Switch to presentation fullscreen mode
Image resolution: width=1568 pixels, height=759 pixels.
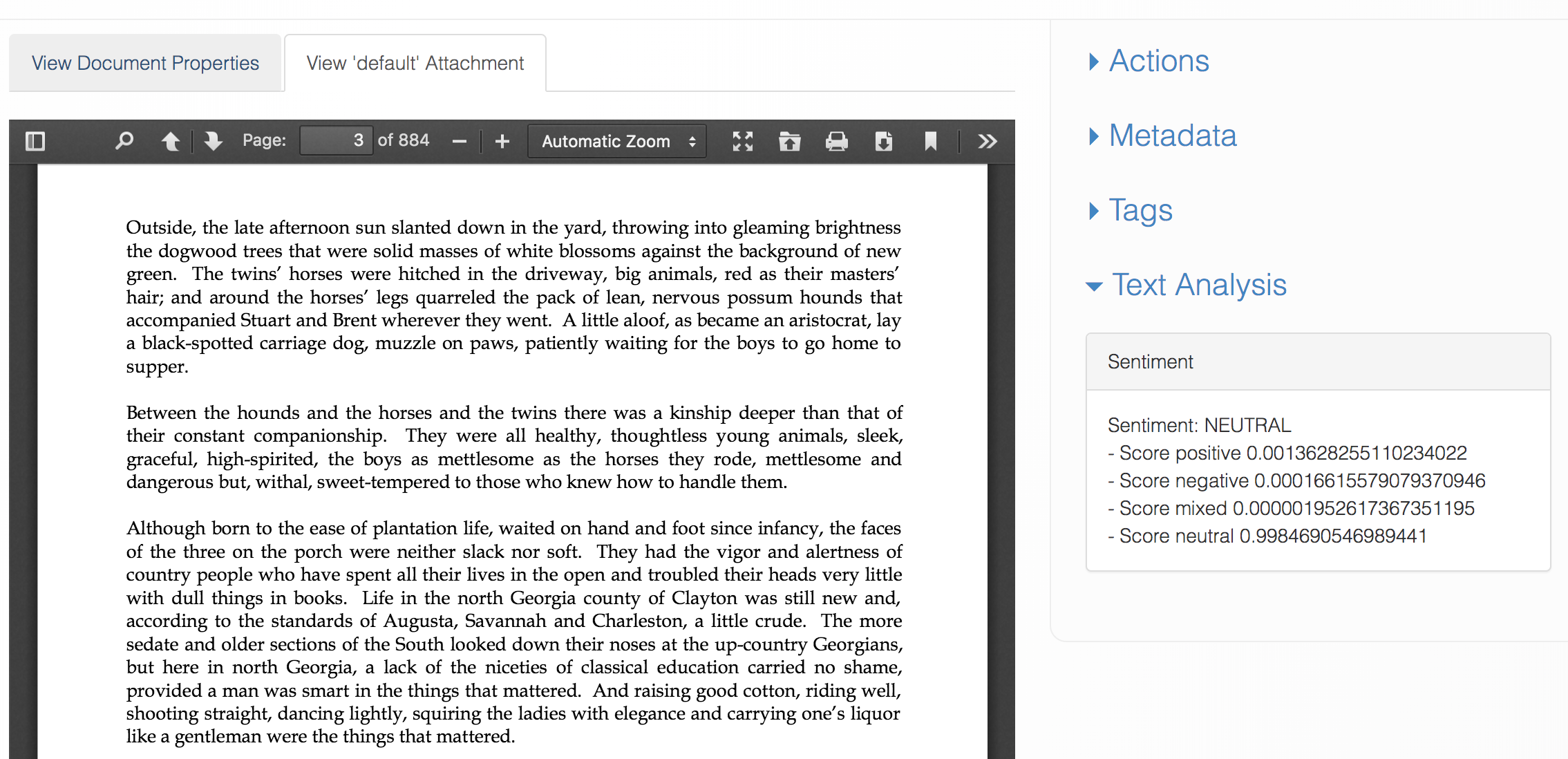tap(743, 141)
